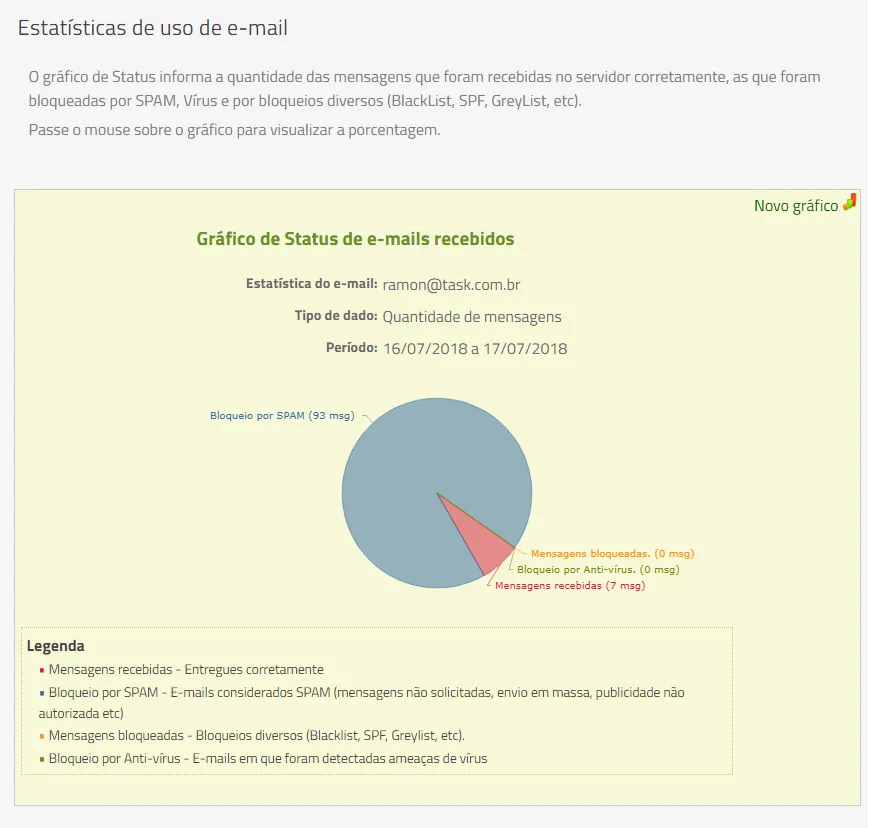Click the Legenda heading
Screen dimensions: 869x828
click(55, 646)
